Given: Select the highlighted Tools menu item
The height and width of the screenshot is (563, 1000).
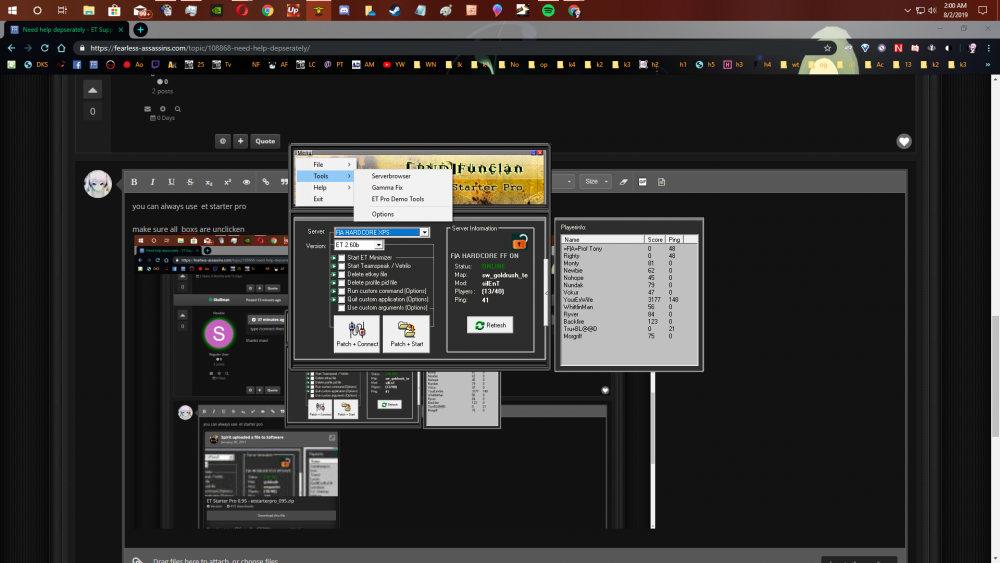Looking at the screenshot, I should (325, 176).
